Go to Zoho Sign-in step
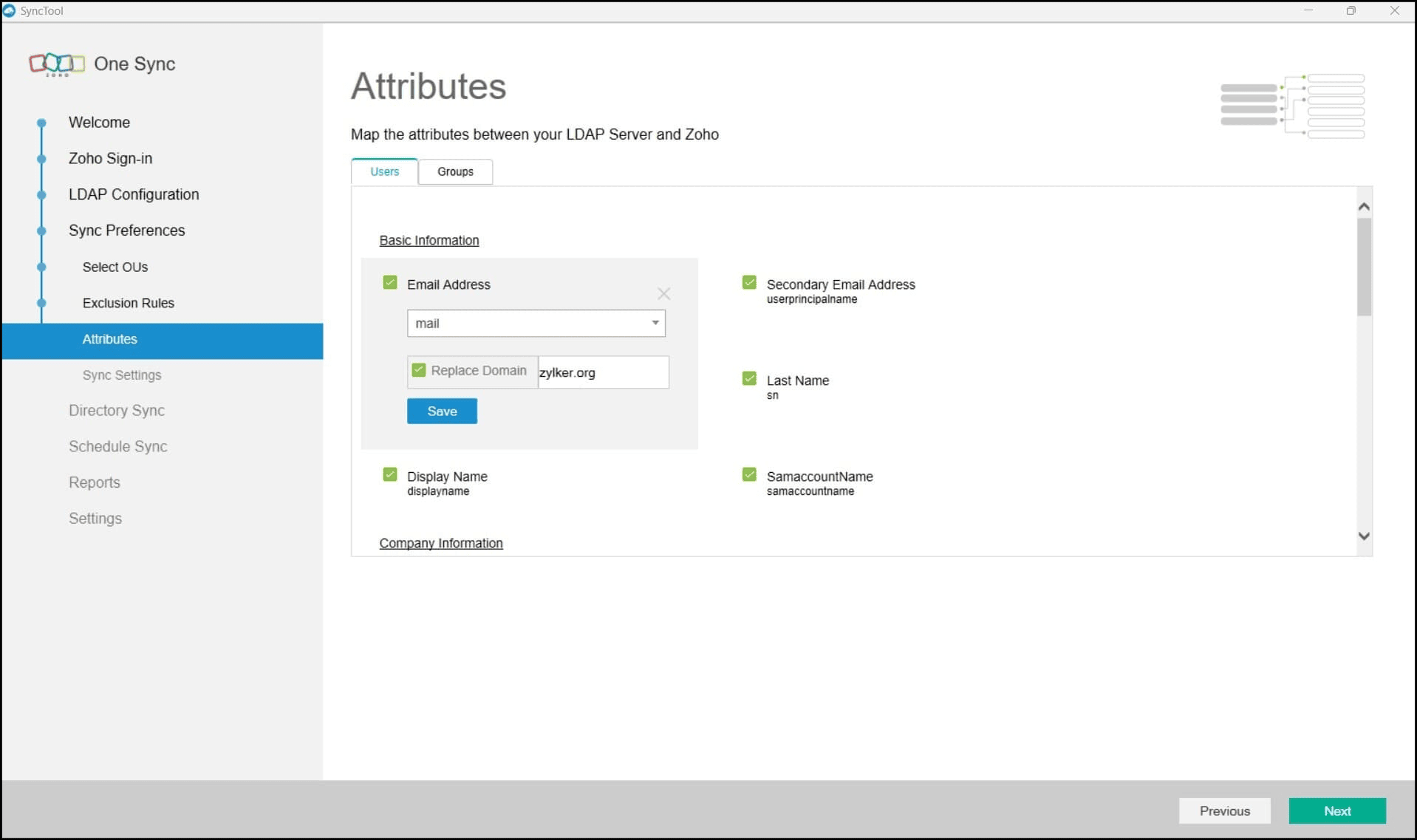 [x=110, y=159]
